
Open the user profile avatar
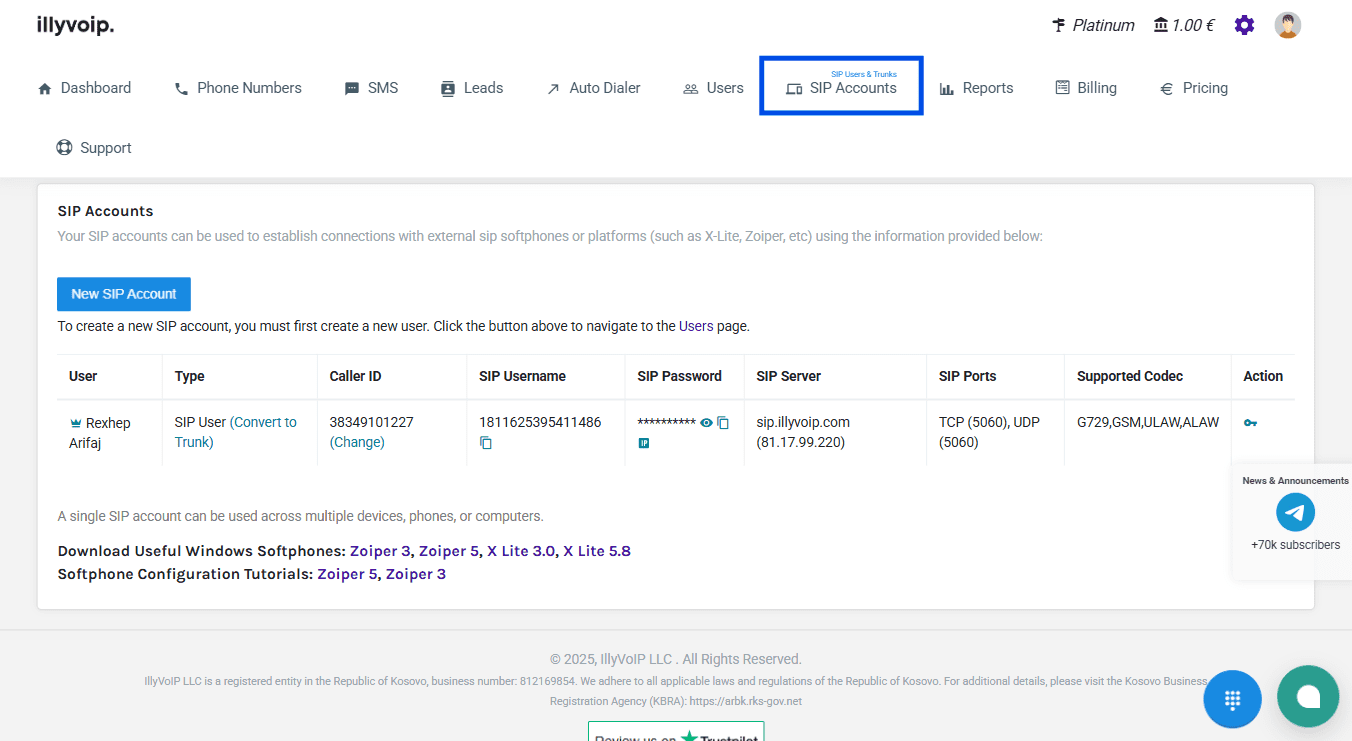point(1287,25)
